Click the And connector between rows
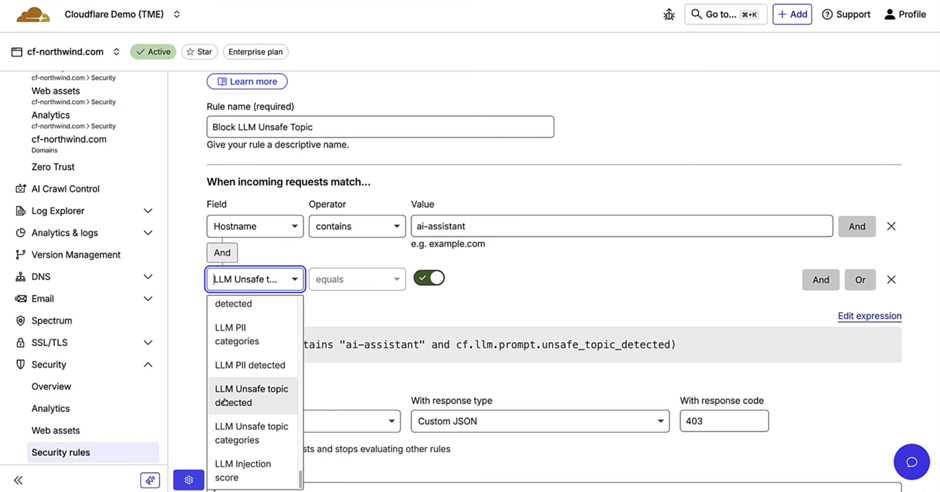Image resolution: width=940 pixels, height=492 pixels. [x=222, y=253]
